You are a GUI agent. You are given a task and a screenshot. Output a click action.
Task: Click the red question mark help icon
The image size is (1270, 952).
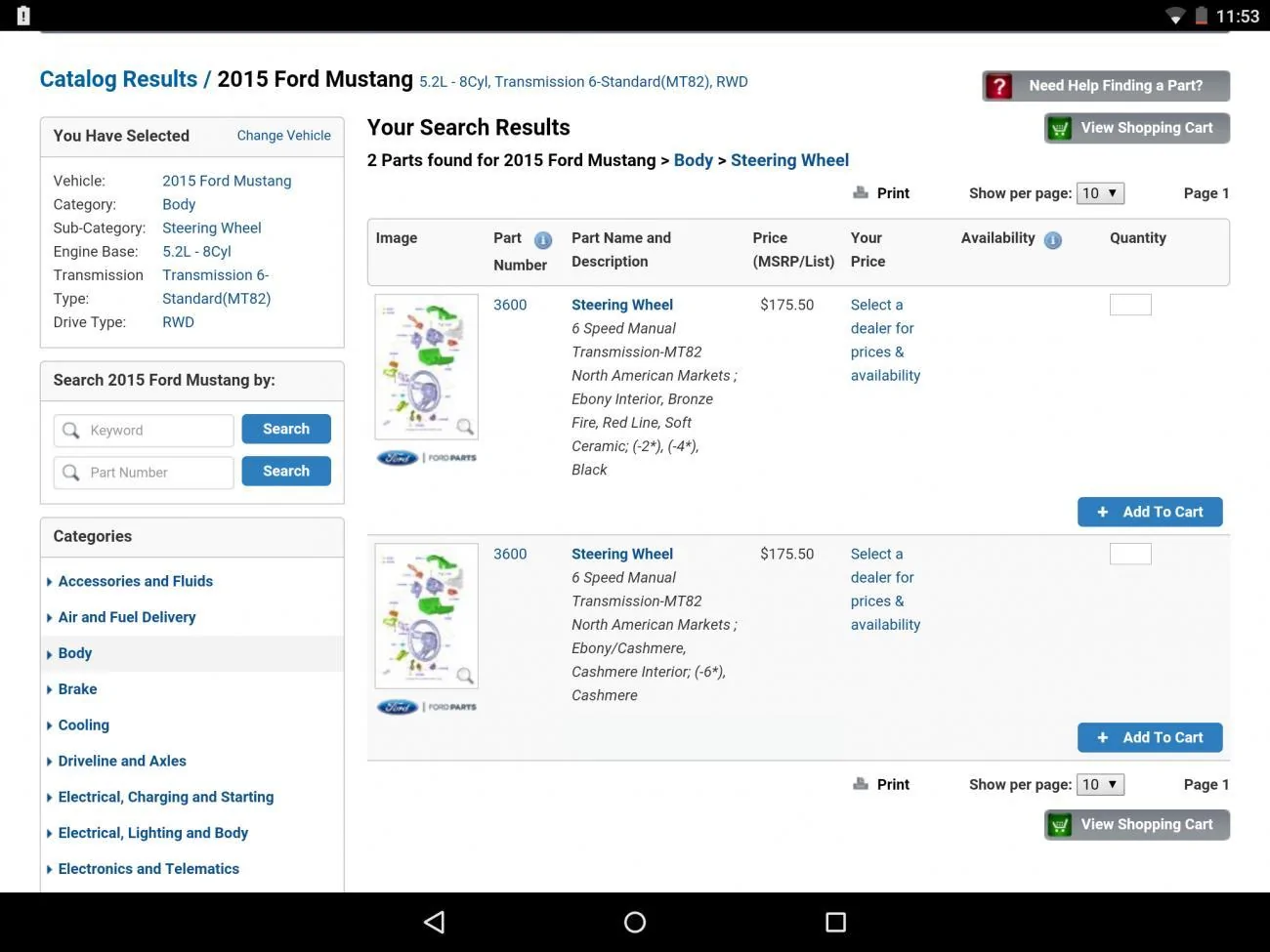[998, 86]
